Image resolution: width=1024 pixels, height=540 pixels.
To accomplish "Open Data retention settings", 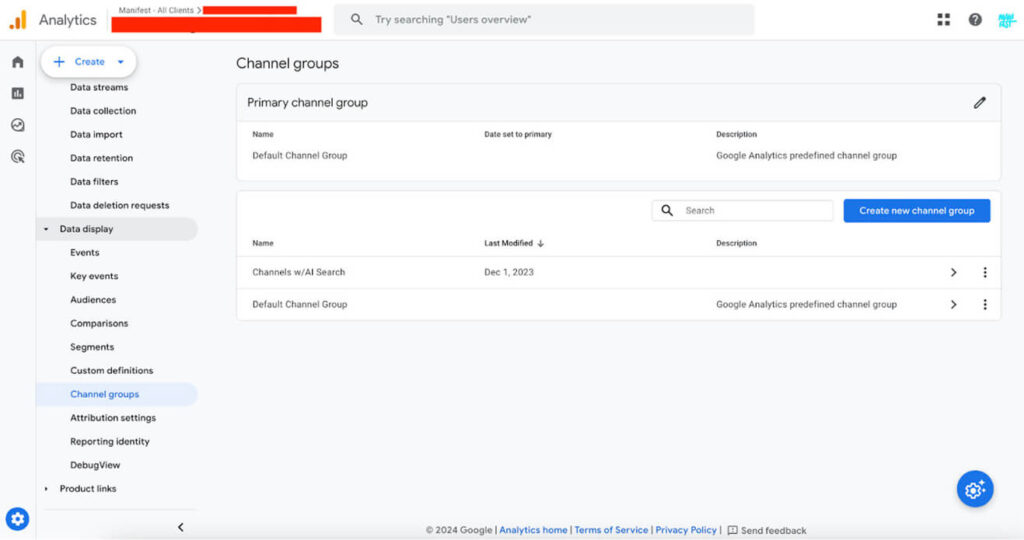I will (x=101, y=158).
